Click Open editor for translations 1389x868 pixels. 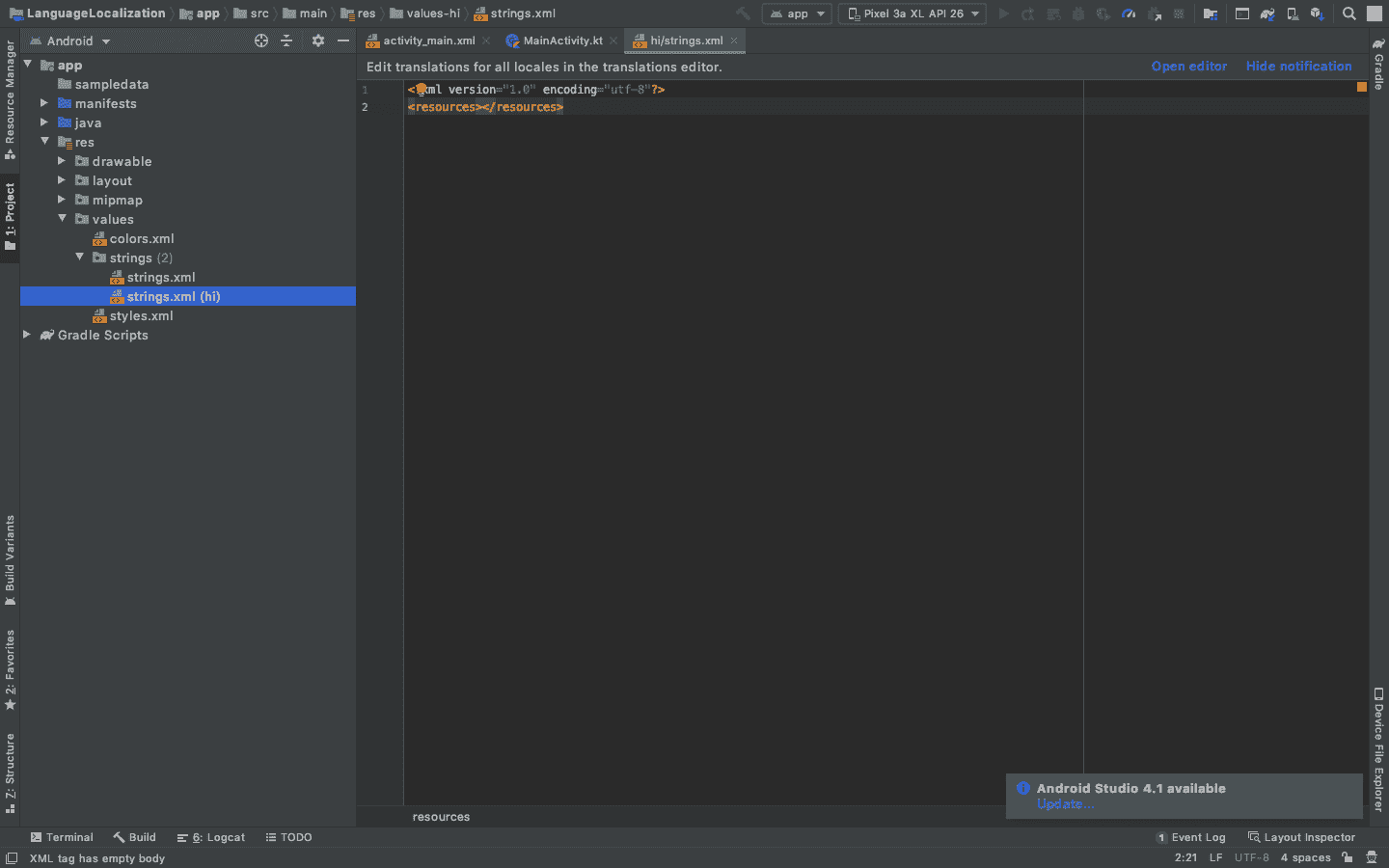pyautogui.click(x=1189, y=66)
